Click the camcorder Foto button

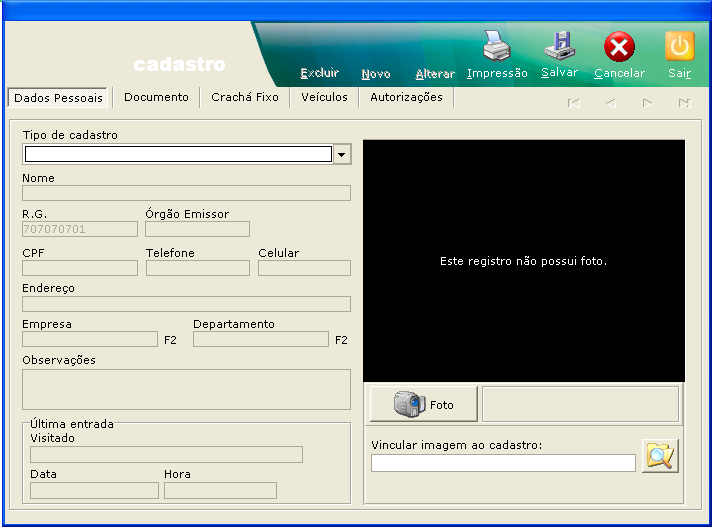tap(423, 404)
